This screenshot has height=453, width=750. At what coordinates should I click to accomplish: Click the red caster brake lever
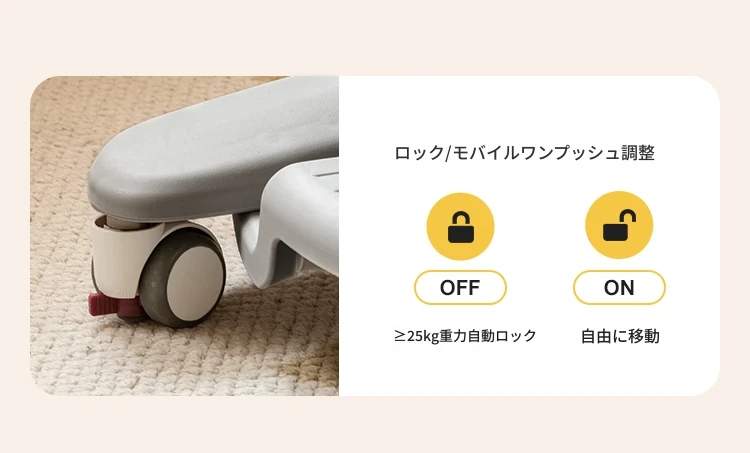111,305
